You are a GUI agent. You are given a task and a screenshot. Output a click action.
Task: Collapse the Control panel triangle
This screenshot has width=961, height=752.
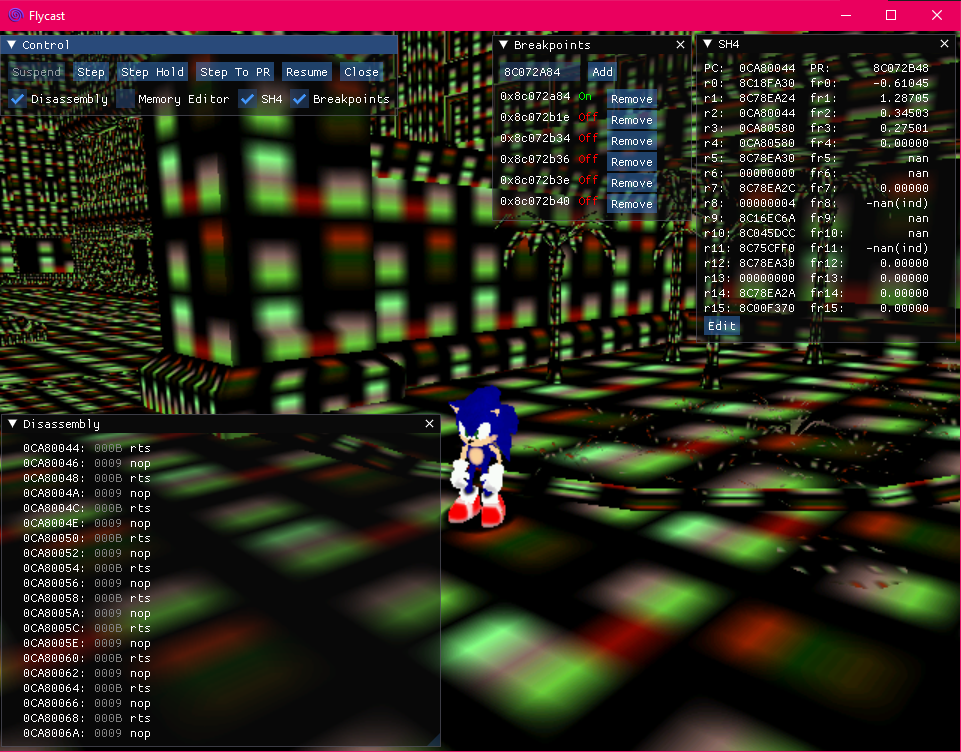(12, 45)
